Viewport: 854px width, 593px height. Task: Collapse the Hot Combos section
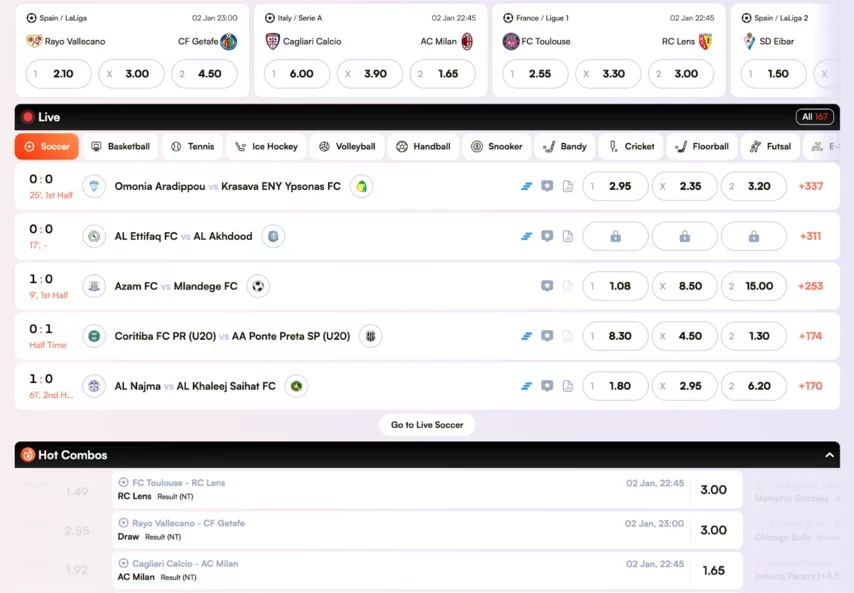pos(829,455)
